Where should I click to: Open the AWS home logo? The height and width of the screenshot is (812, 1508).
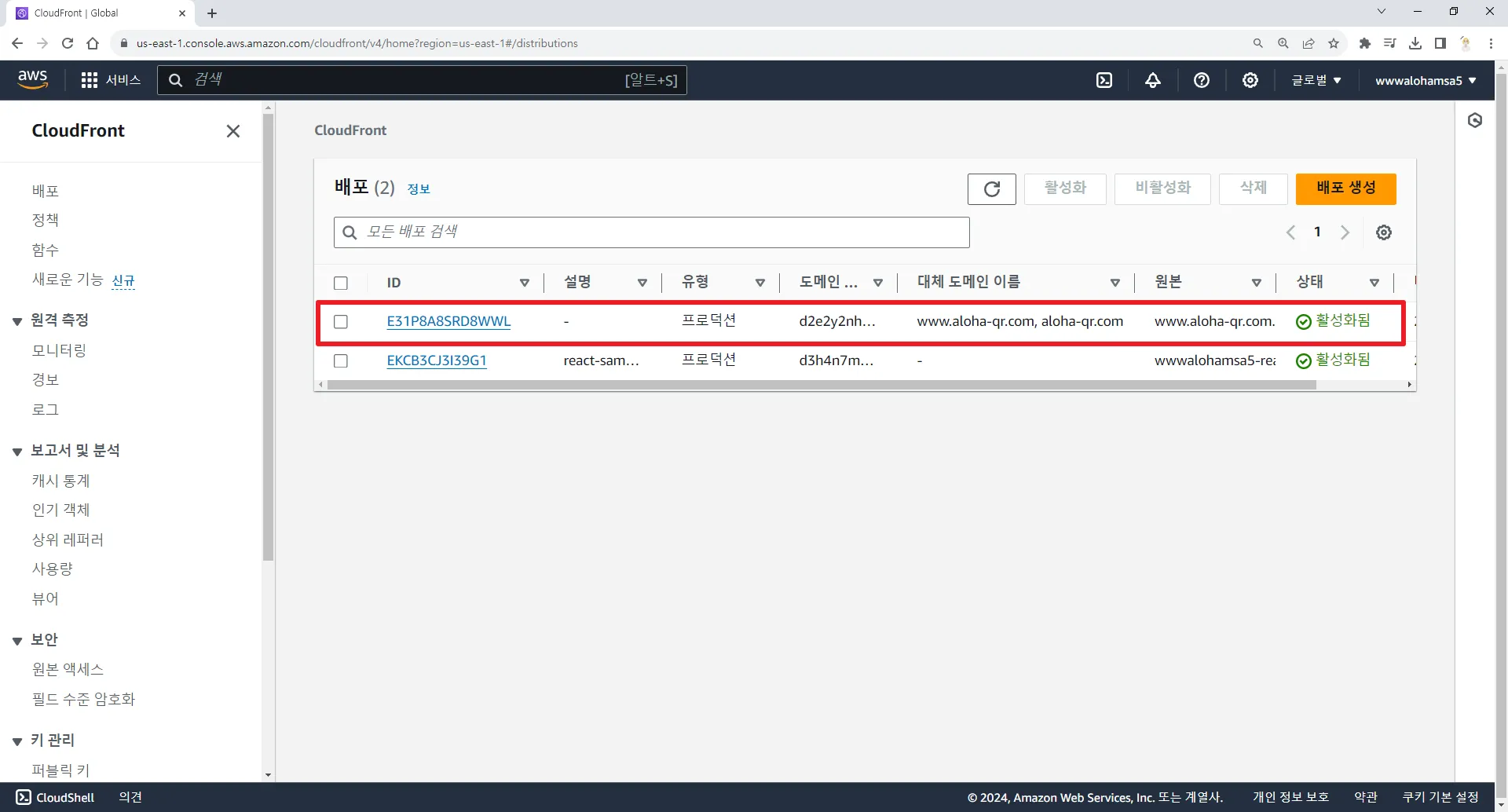(x=33, y=79)
